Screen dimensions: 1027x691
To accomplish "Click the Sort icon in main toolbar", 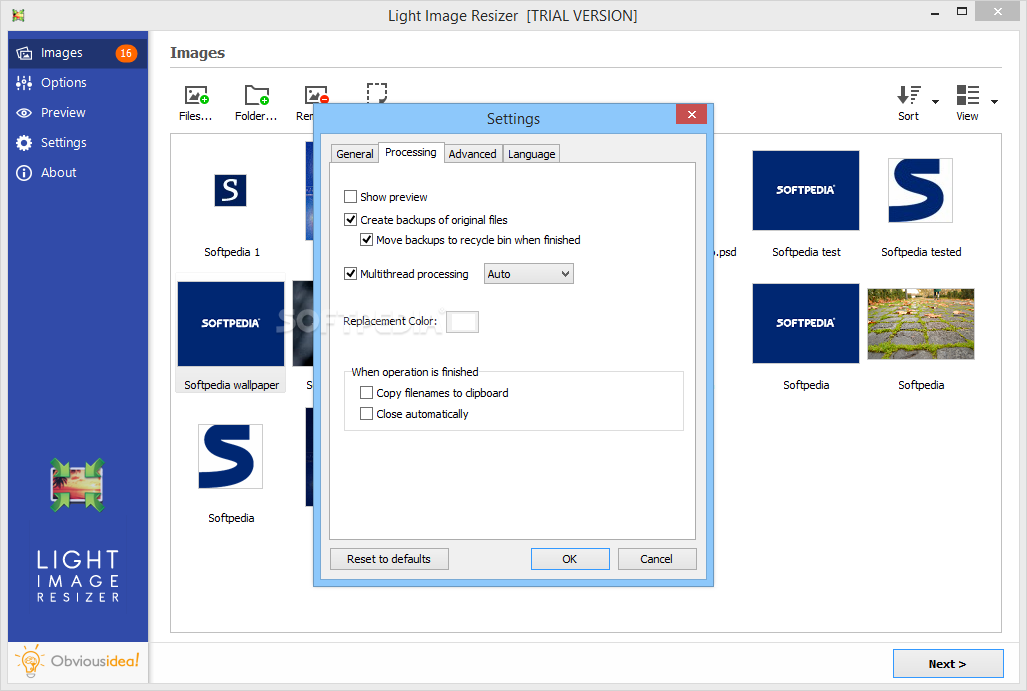I will (908, 95).
